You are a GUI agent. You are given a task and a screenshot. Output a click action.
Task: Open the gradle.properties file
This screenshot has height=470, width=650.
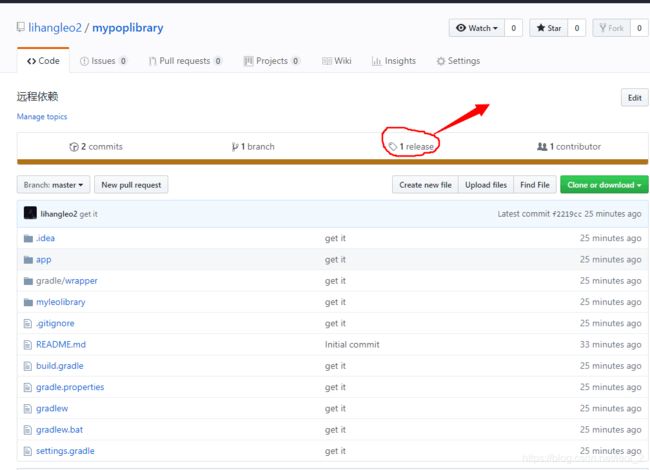(x=70, y=387)
